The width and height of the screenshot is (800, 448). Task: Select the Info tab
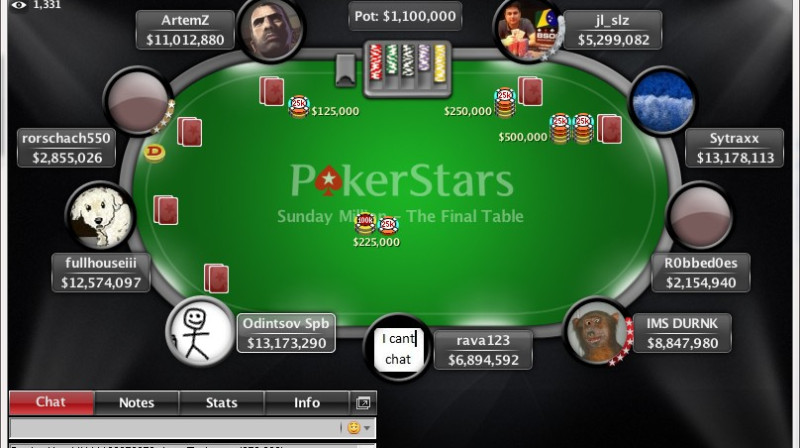click(x=307, y=403)
